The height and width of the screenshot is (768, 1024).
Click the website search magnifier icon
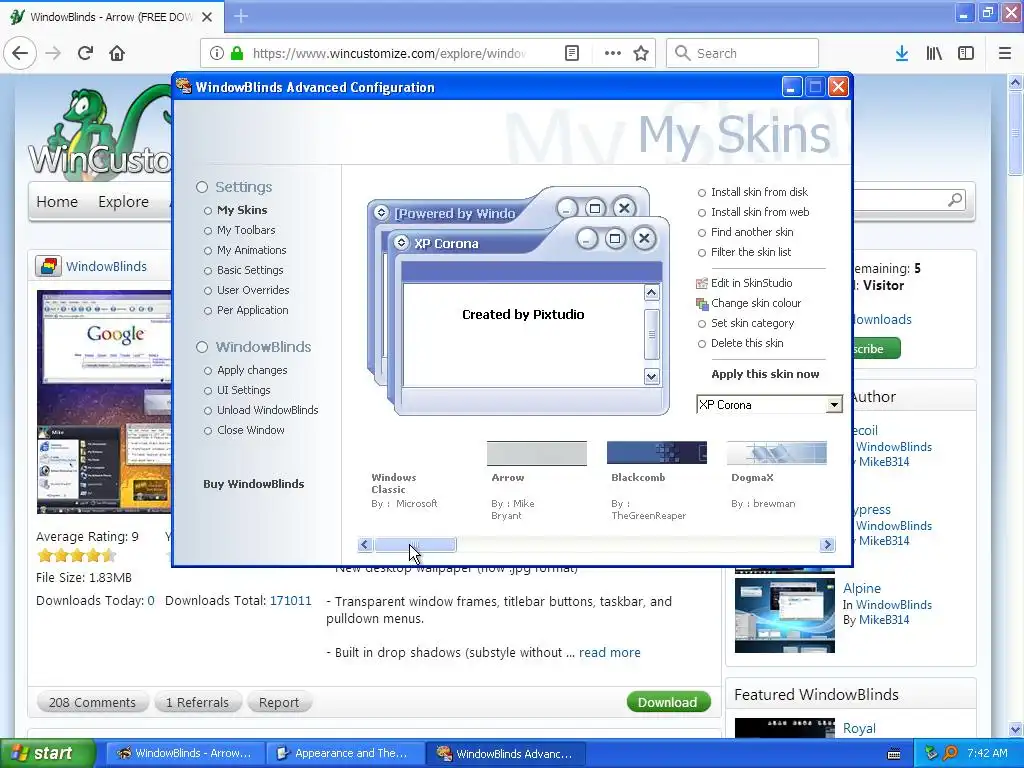click(955, 199)
